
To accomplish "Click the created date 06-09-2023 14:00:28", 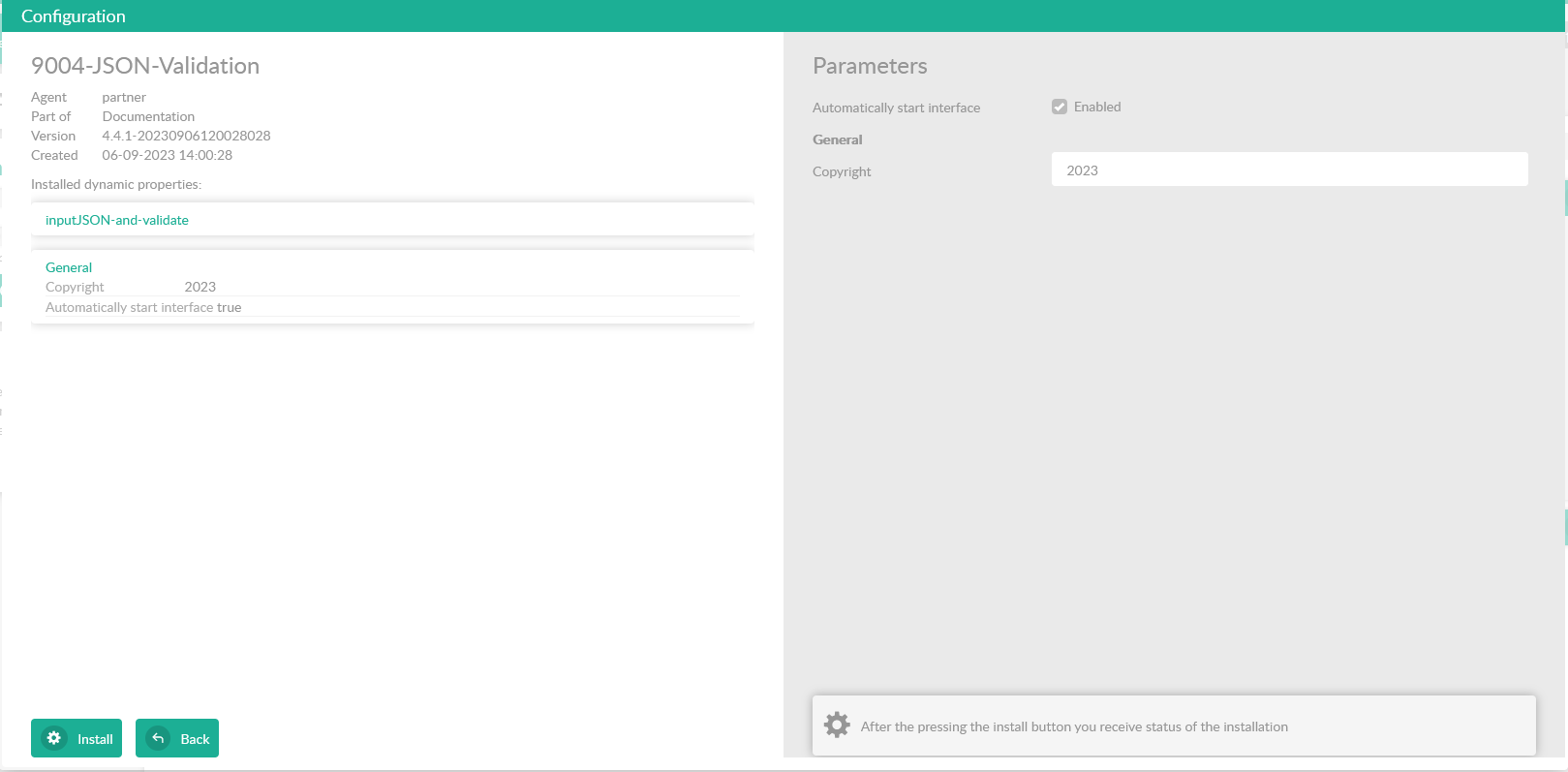I will 167,155.
